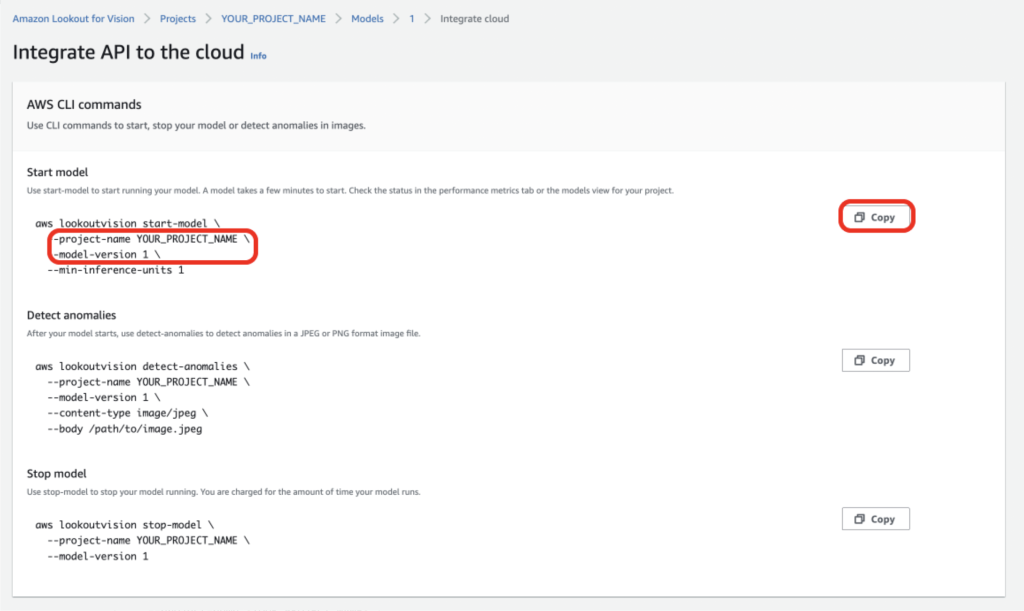This screenshot has width=1024, height=611.
Task: Copy the Start model command
Action: pos(875,217)
